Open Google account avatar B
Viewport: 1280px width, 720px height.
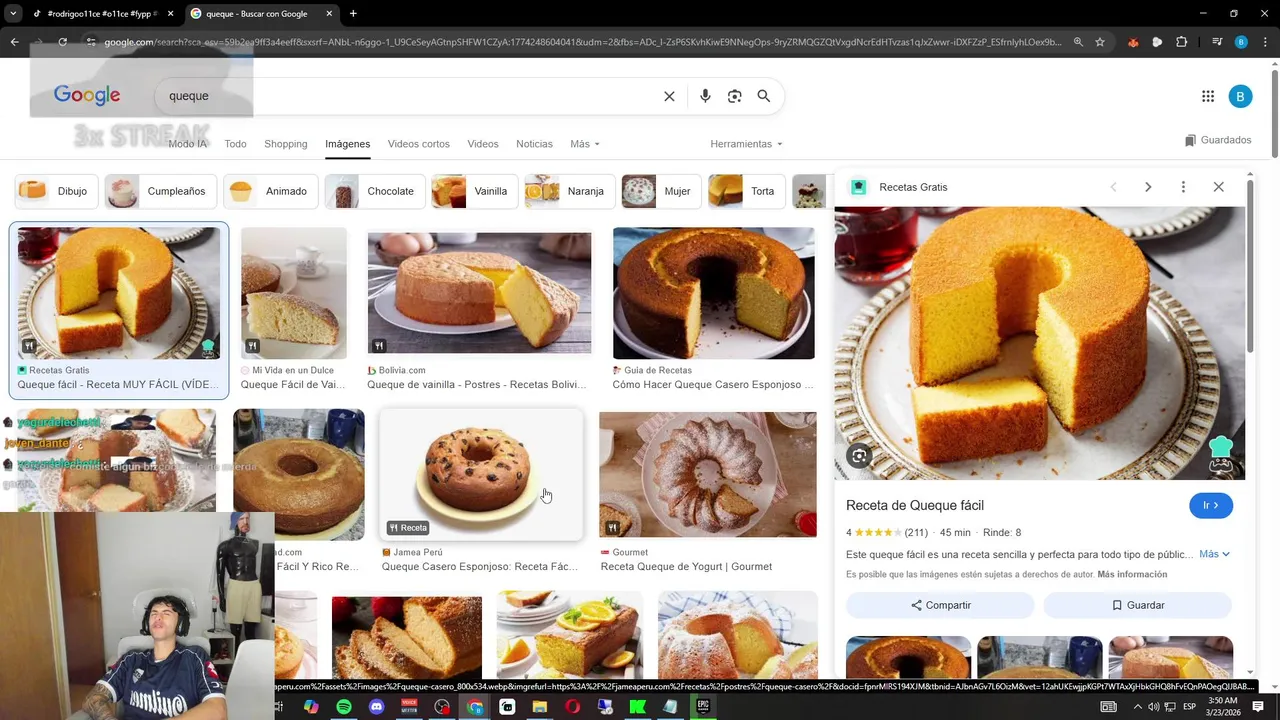pos(1240,96)
